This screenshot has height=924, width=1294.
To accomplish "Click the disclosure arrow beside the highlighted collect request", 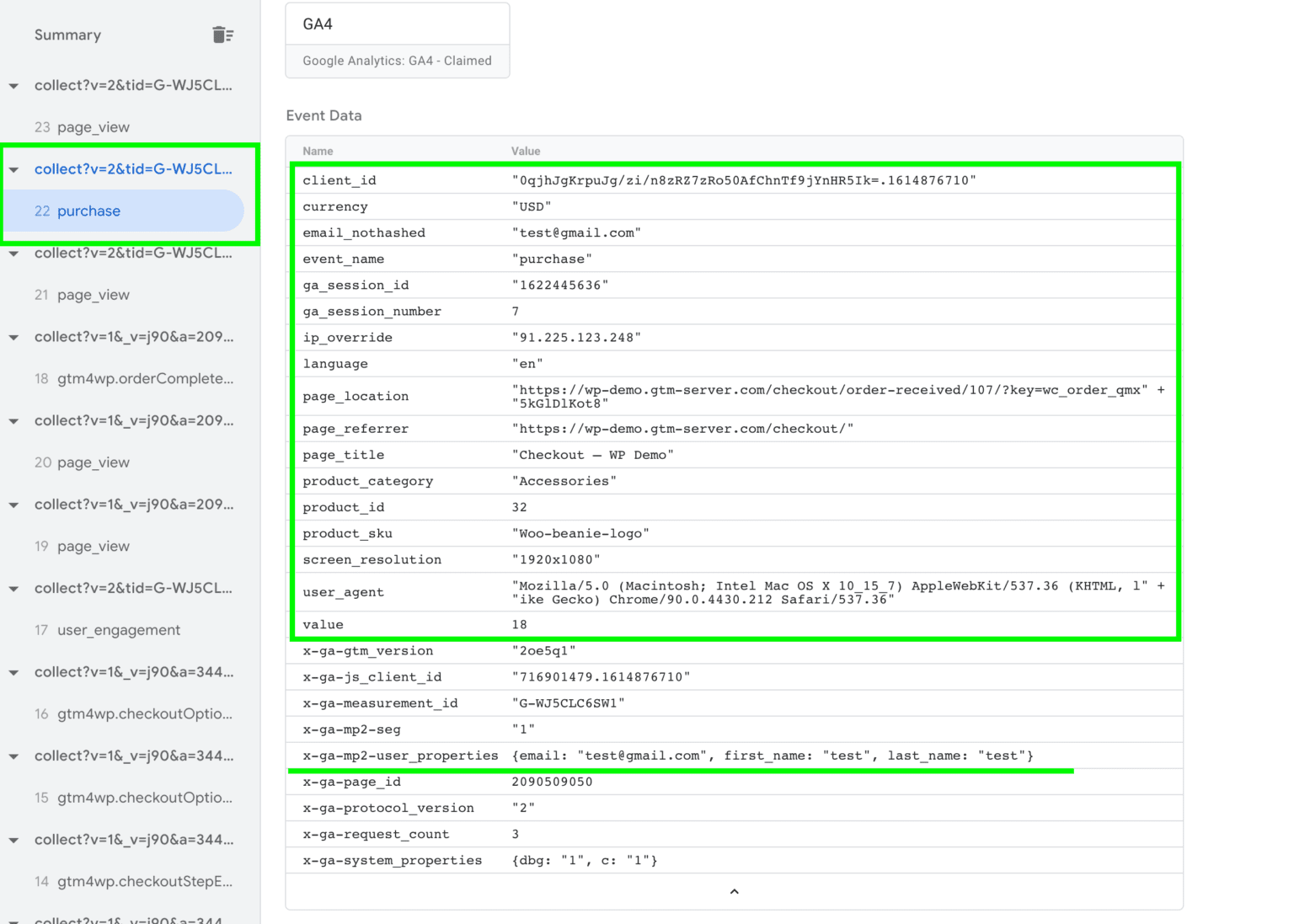I will [13, 168].
